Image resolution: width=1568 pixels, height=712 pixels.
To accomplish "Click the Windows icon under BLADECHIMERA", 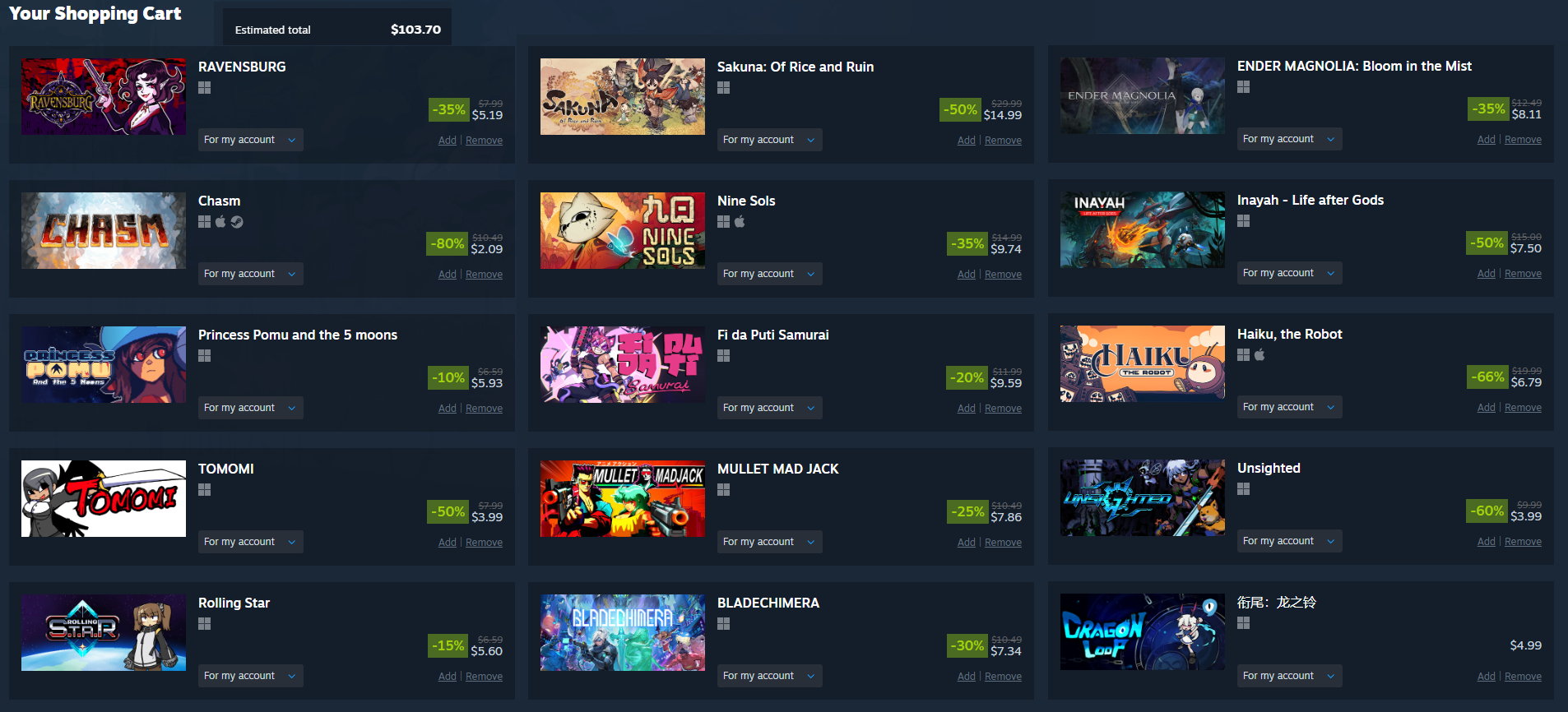I will 724,624.
